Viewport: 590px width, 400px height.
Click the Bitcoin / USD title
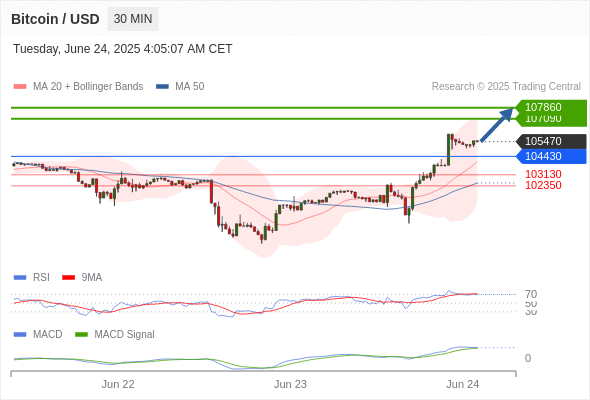point(55,19)
